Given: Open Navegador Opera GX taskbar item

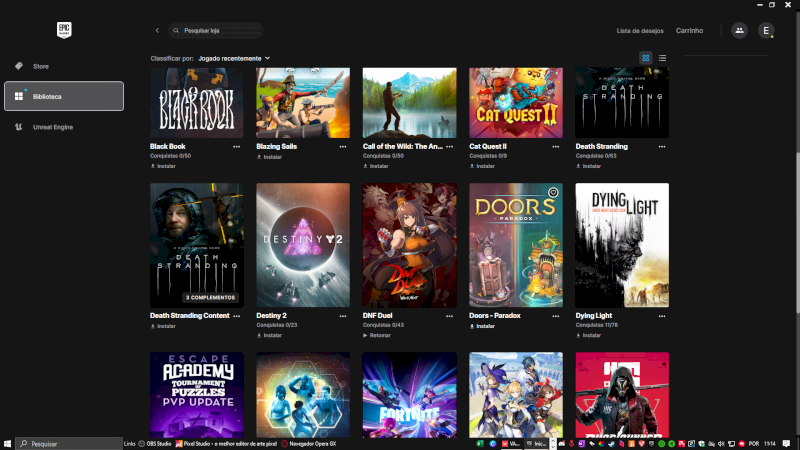Looking at the screenshot, I should tap(309, 444).
